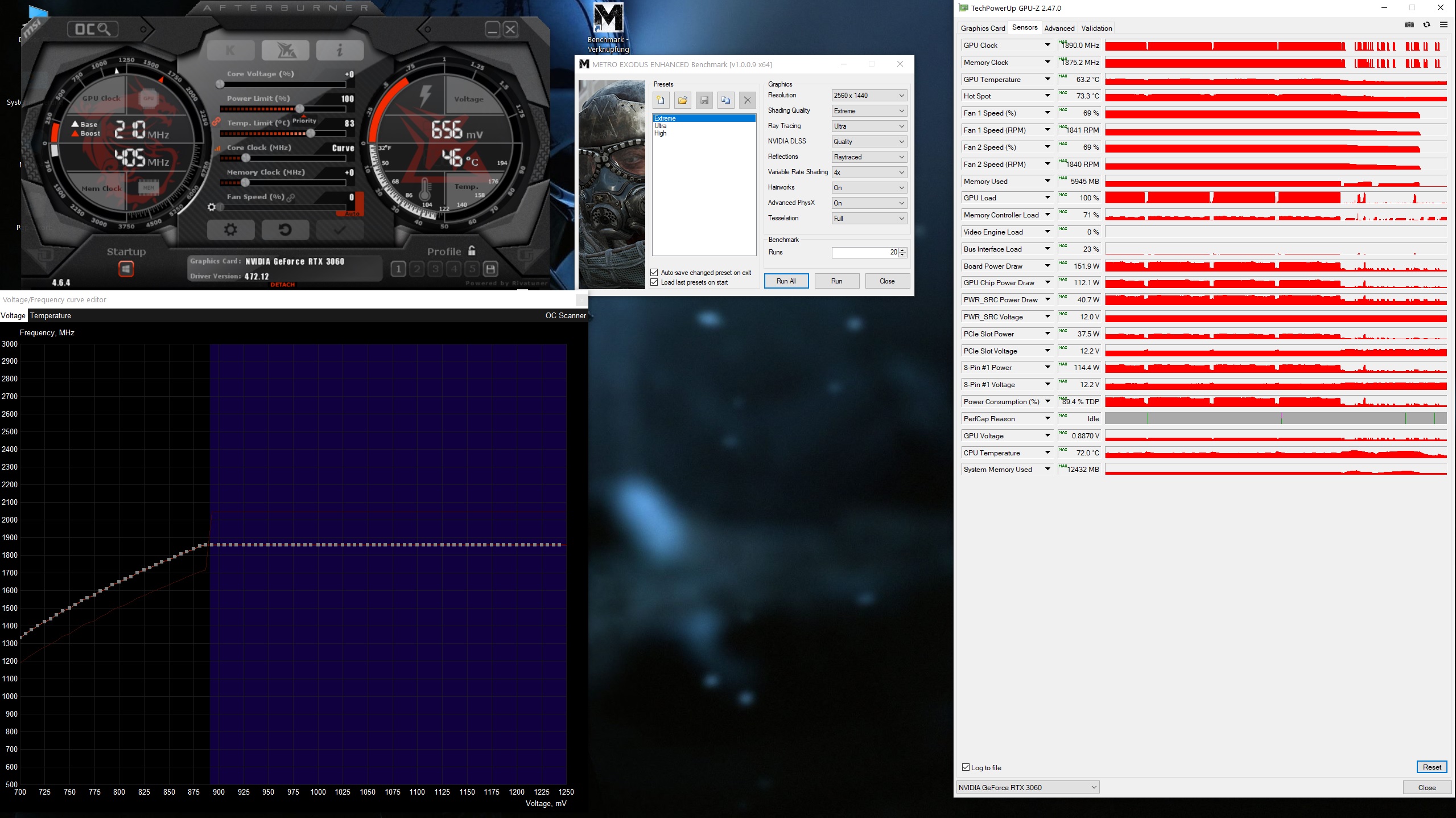Click the GPU-Z Reset button

[1432, 767]
